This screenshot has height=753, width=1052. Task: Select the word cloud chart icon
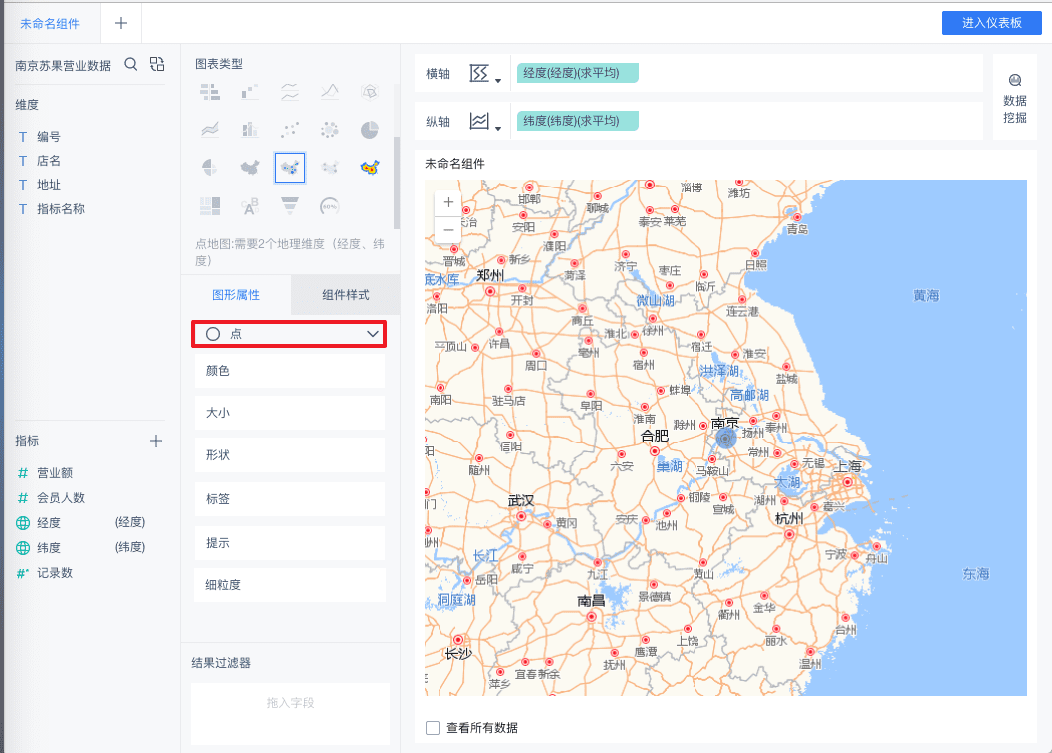[x=250, y=205]
